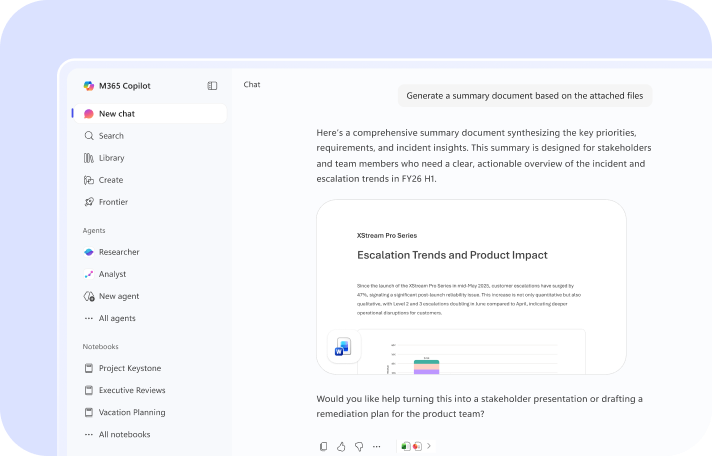The image size is (712, 456).
Task: Click the XStream Pro Series heading
Action: [x=387, y=235]
